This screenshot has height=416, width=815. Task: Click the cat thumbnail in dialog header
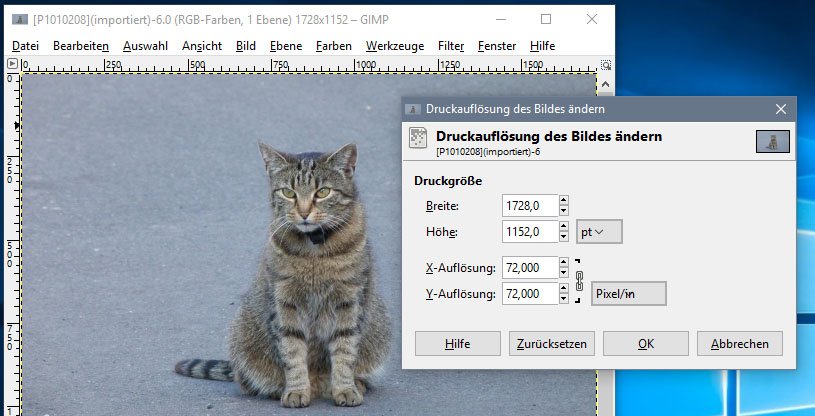[773, 141]
